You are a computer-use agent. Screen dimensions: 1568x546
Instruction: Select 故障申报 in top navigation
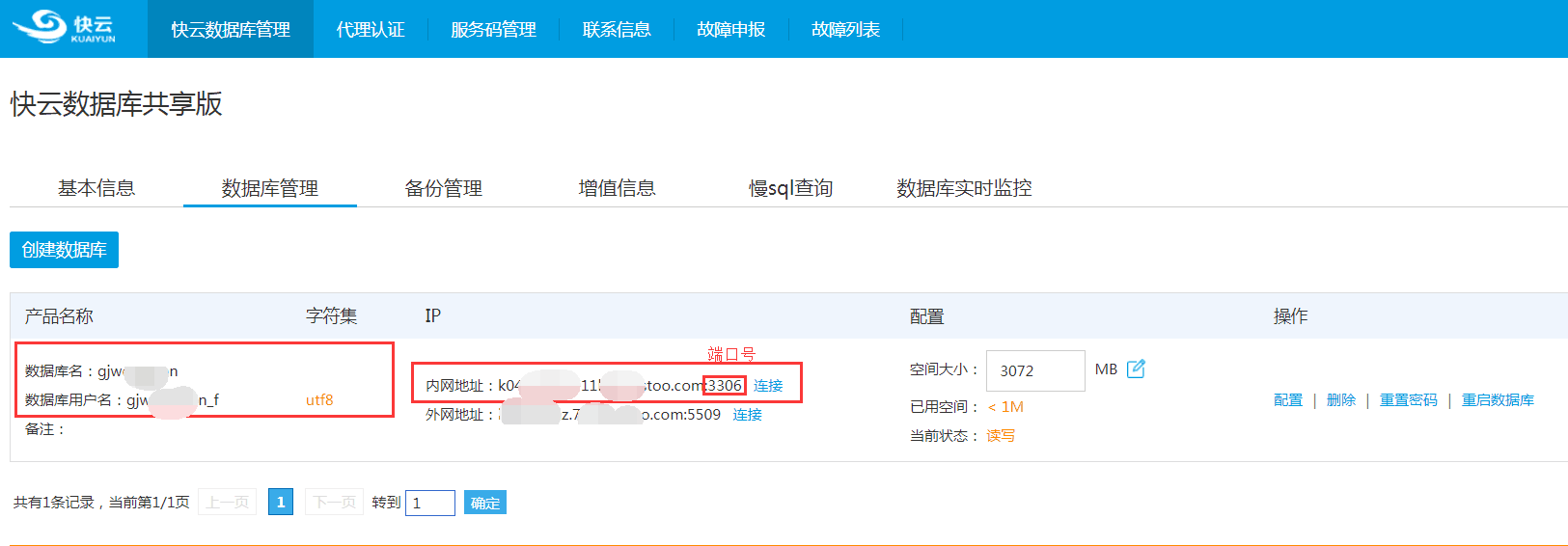pos(730,30)
